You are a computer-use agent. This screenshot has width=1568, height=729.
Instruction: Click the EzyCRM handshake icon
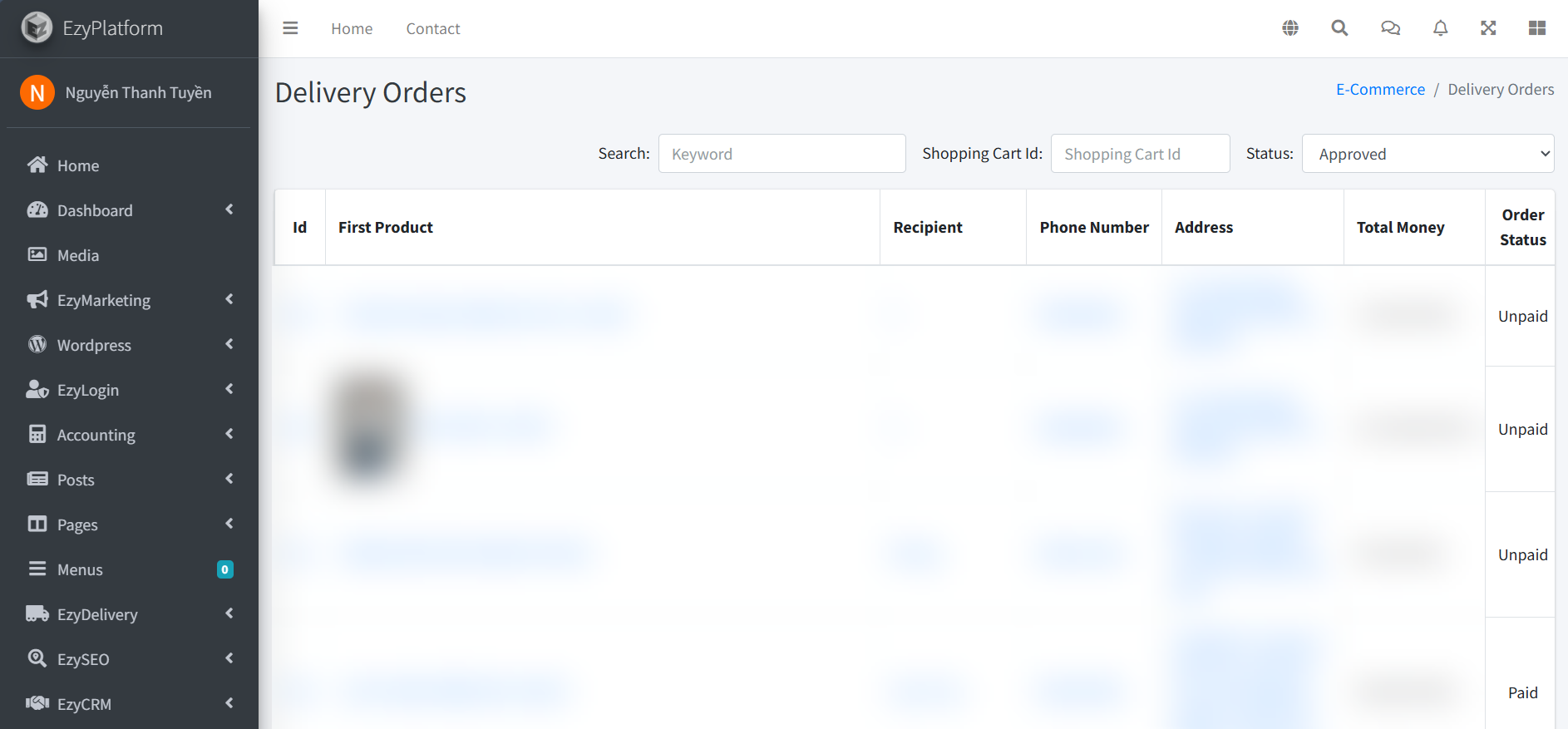click(37, 703)
